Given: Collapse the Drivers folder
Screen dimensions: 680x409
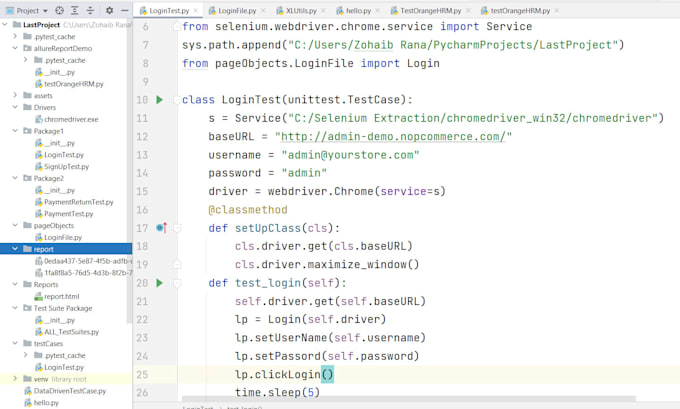Looking at the screenshot, I should 15,107.
